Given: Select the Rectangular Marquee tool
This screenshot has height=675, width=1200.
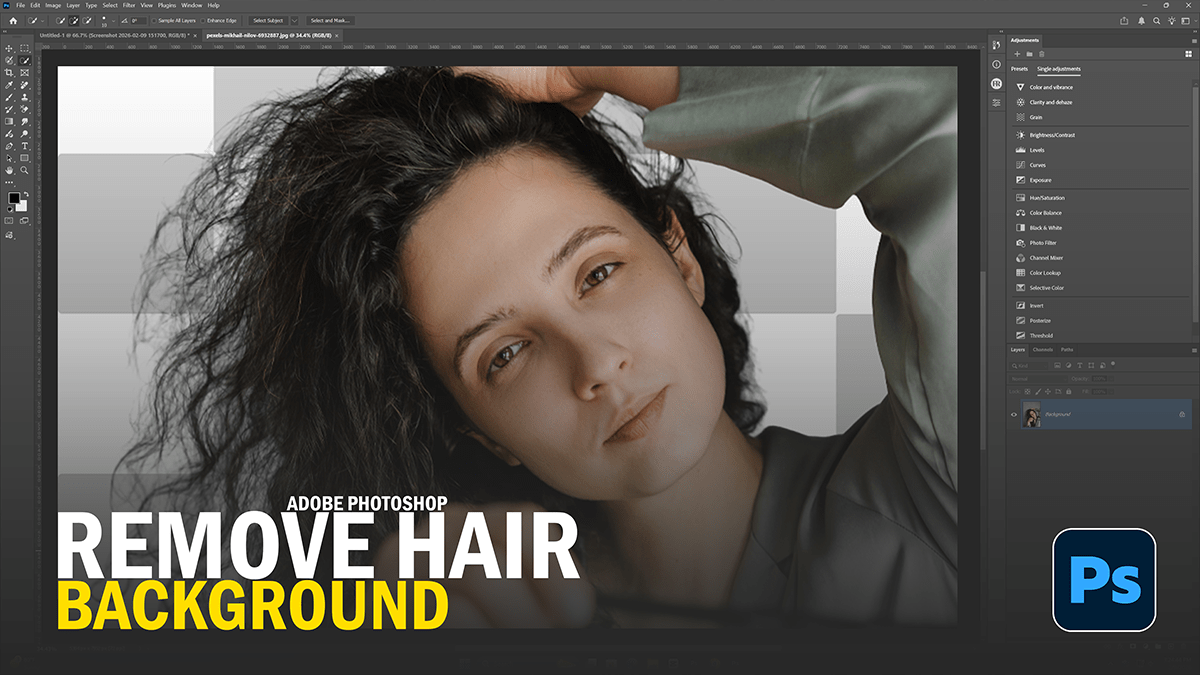Looking at the screenshot, I should [x=24, y=47].
